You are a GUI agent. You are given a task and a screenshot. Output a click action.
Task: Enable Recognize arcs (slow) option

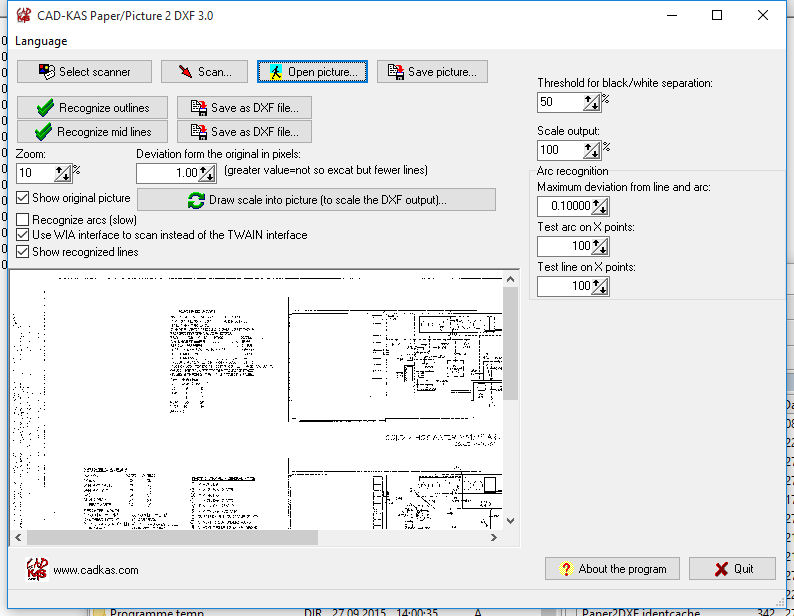coord(23,219)
